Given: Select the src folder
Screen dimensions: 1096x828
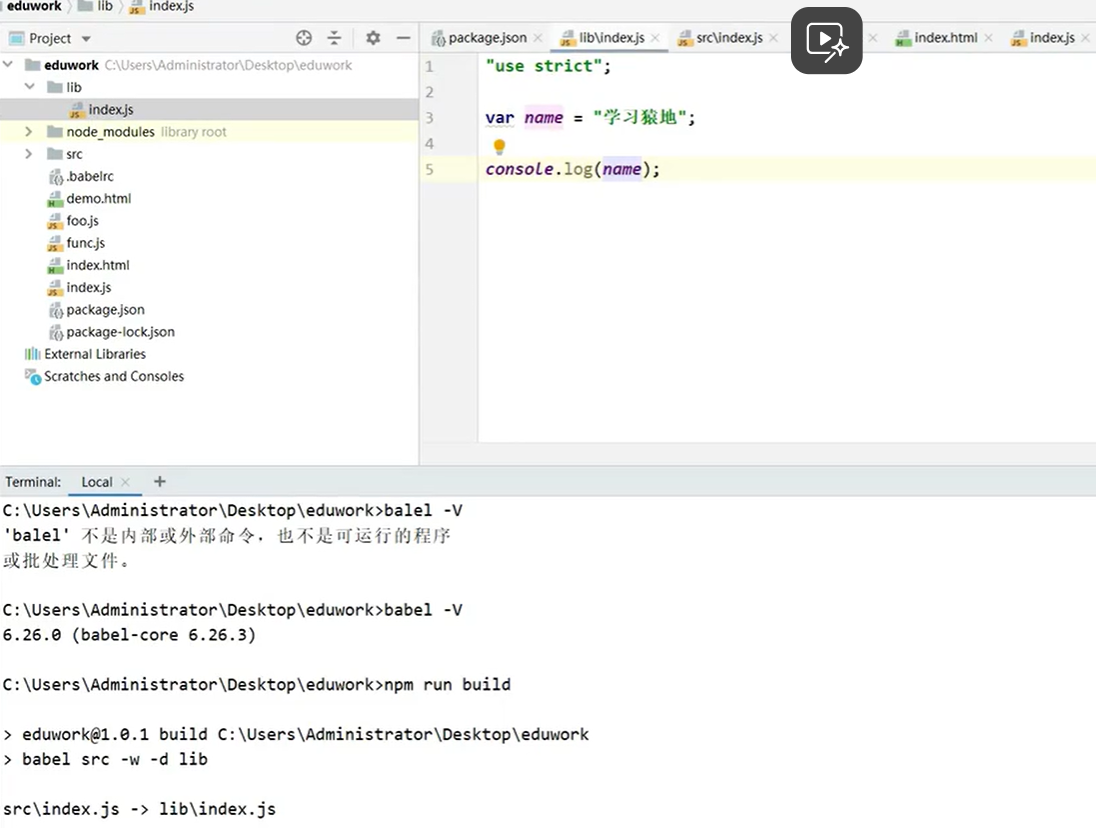Looking at the screenshot, I should tap(65, 154).
